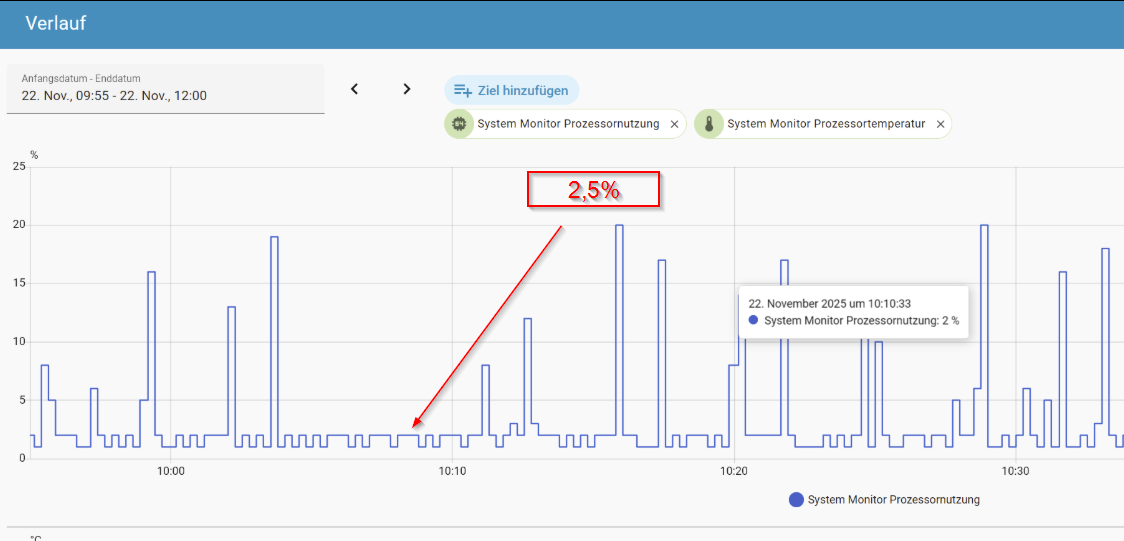Viewport: 1124px width, 541px height.
Task: Click the tip of the red arrow
Action: tap(413, 427)
